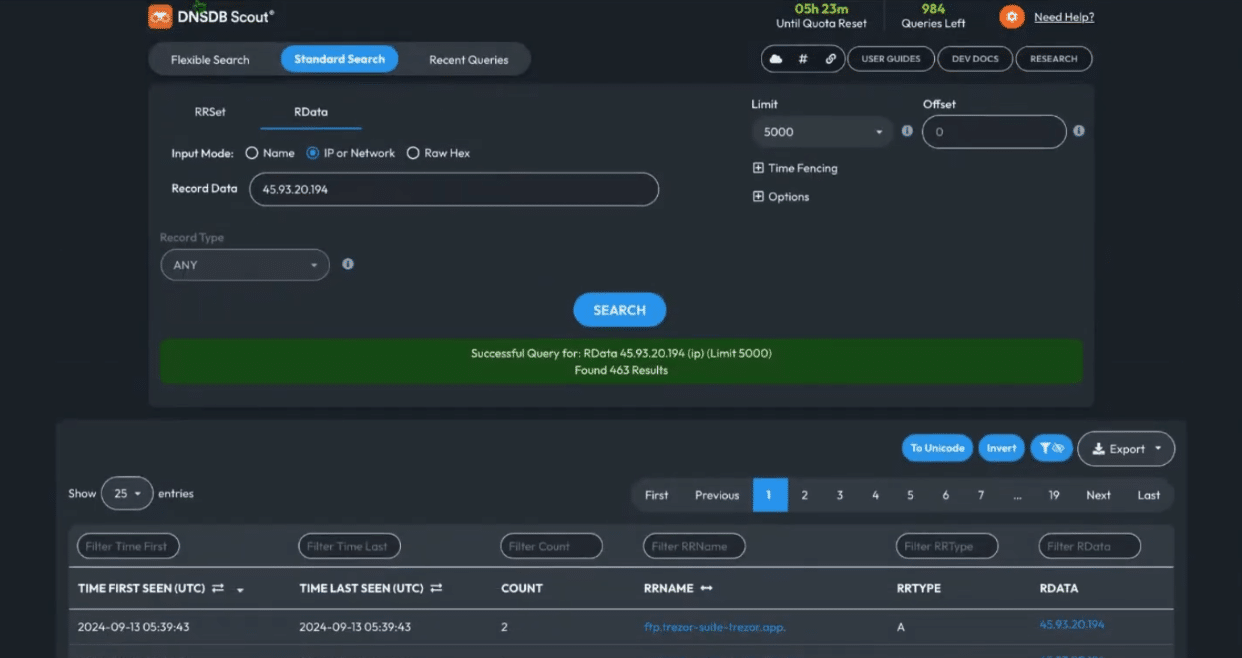
Task: Click the RDATA column header
Action: pyautogui.click(x=1059, y=588)
